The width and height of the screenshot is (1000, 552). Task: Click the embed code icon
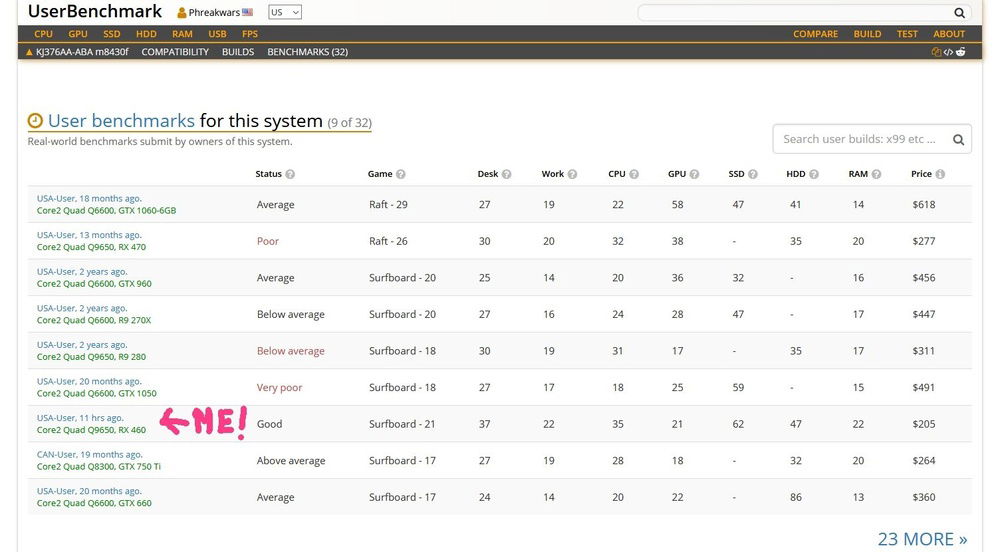pos(949,52)
